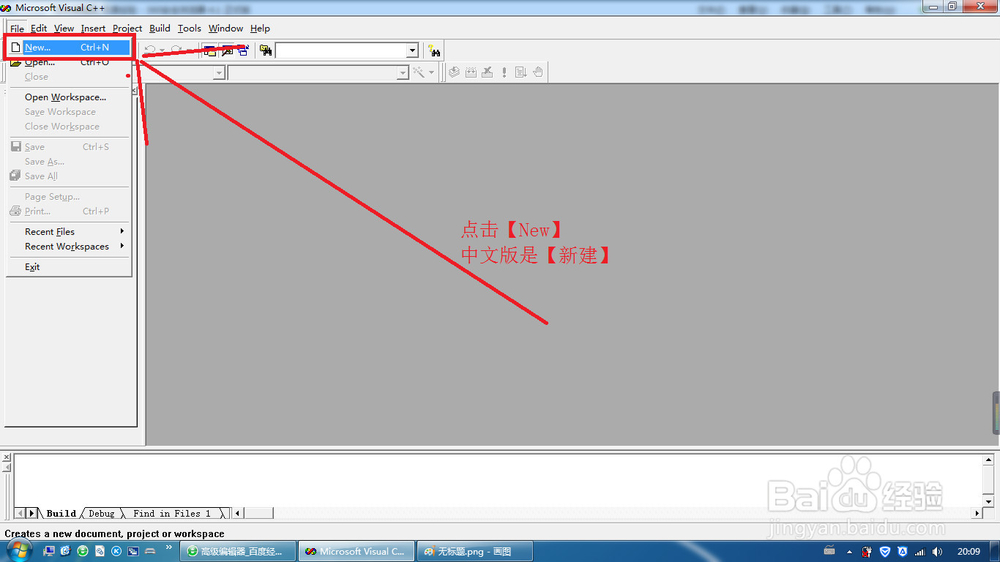Switch to Find in Files 1 tab
The image size is (1000, 562).
[x=172, y=514]
